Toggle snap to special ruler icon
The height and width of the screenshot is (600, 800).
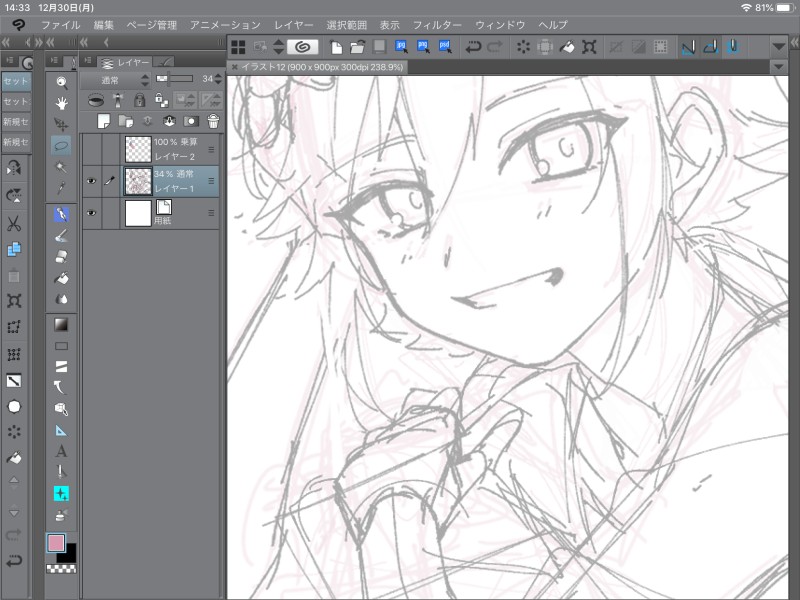point(711,47)
